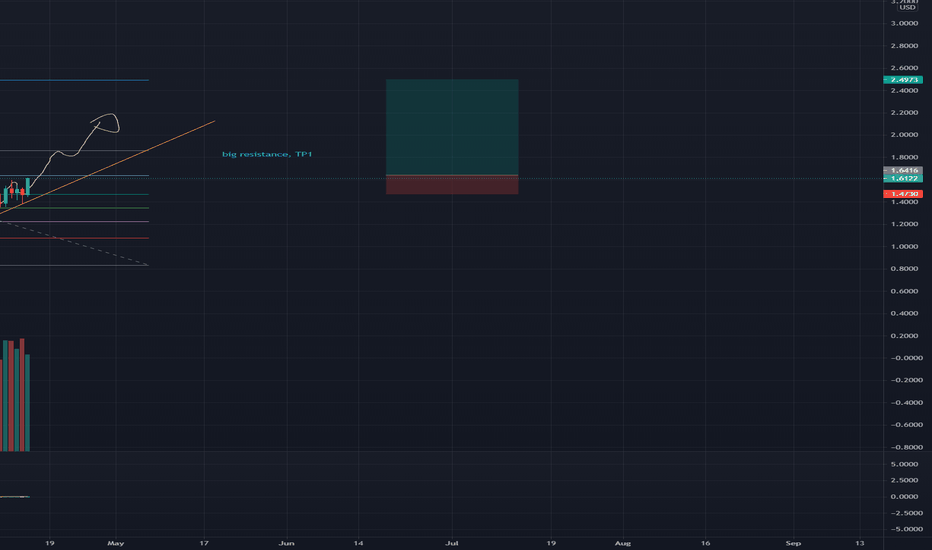932x550 pixels.
Task: Click the 3.0000 price axis label
Action: tap(904, 23)
